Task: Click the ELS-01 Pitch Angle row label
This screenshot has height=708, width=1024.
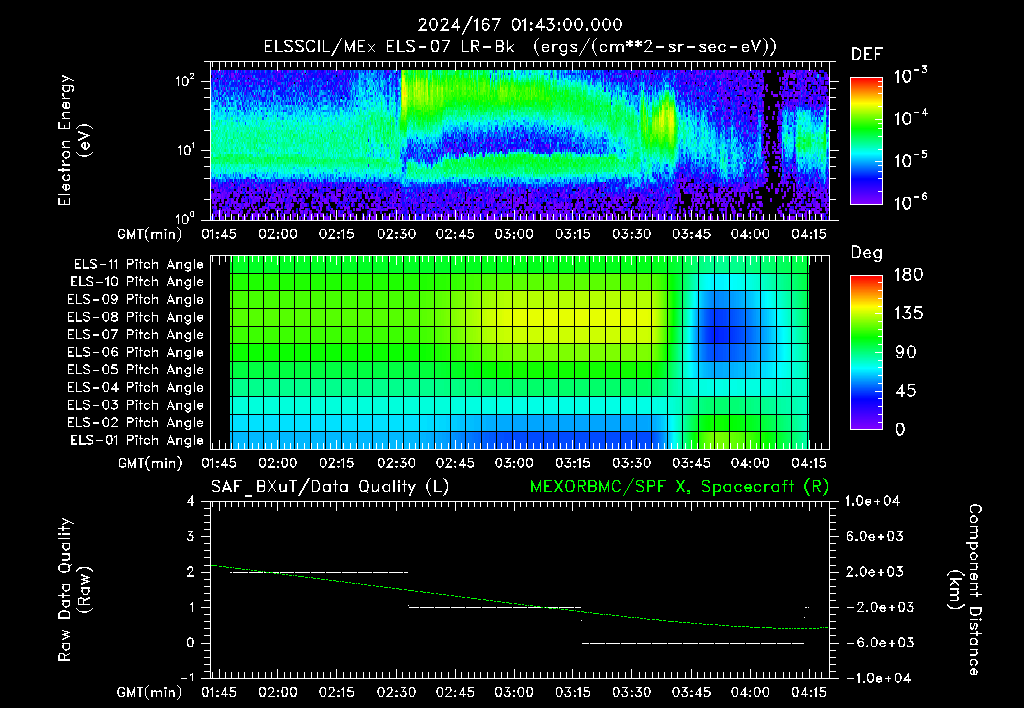Action: coord(137,440)
